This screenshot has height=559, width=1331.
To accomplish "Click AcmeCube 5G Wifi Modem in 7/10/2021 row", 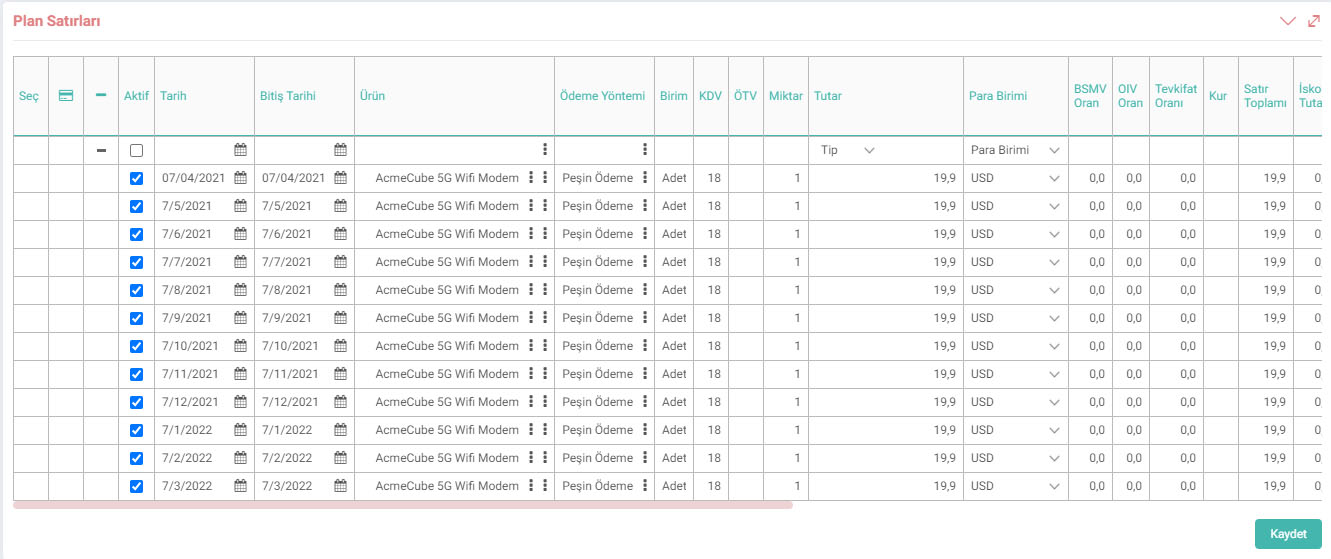I will click(447, 346).
